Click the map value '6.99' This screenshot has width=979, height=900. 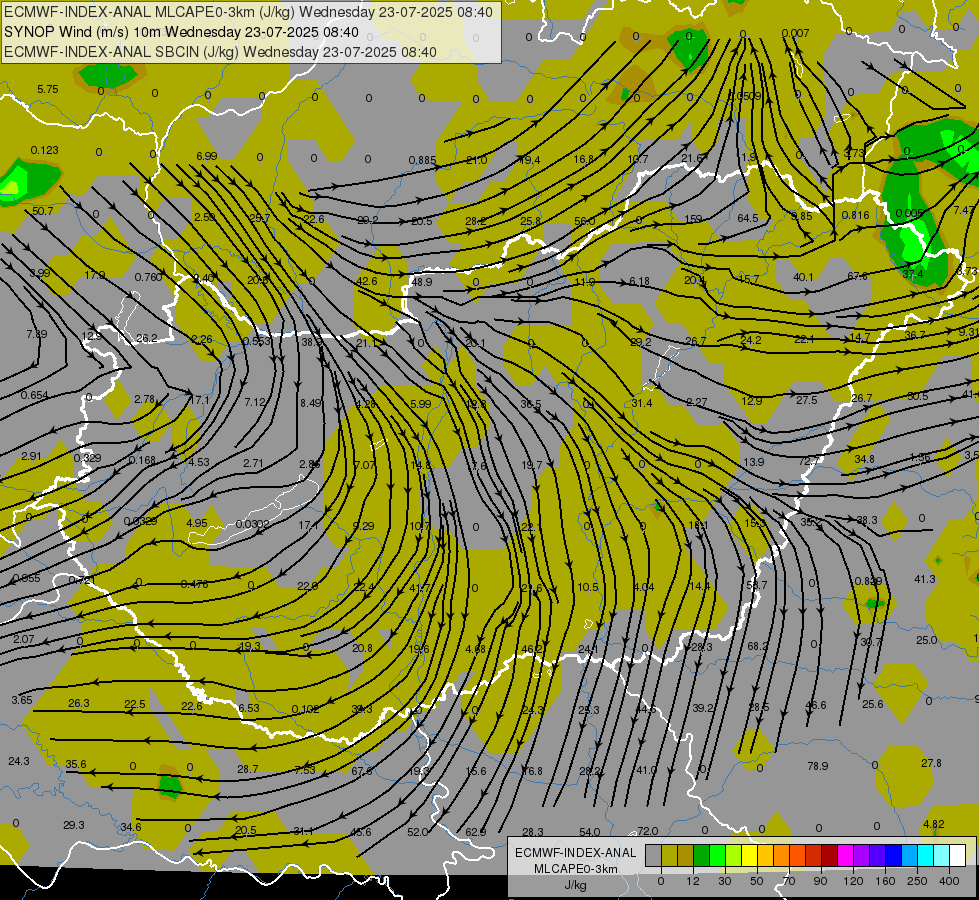207,156
